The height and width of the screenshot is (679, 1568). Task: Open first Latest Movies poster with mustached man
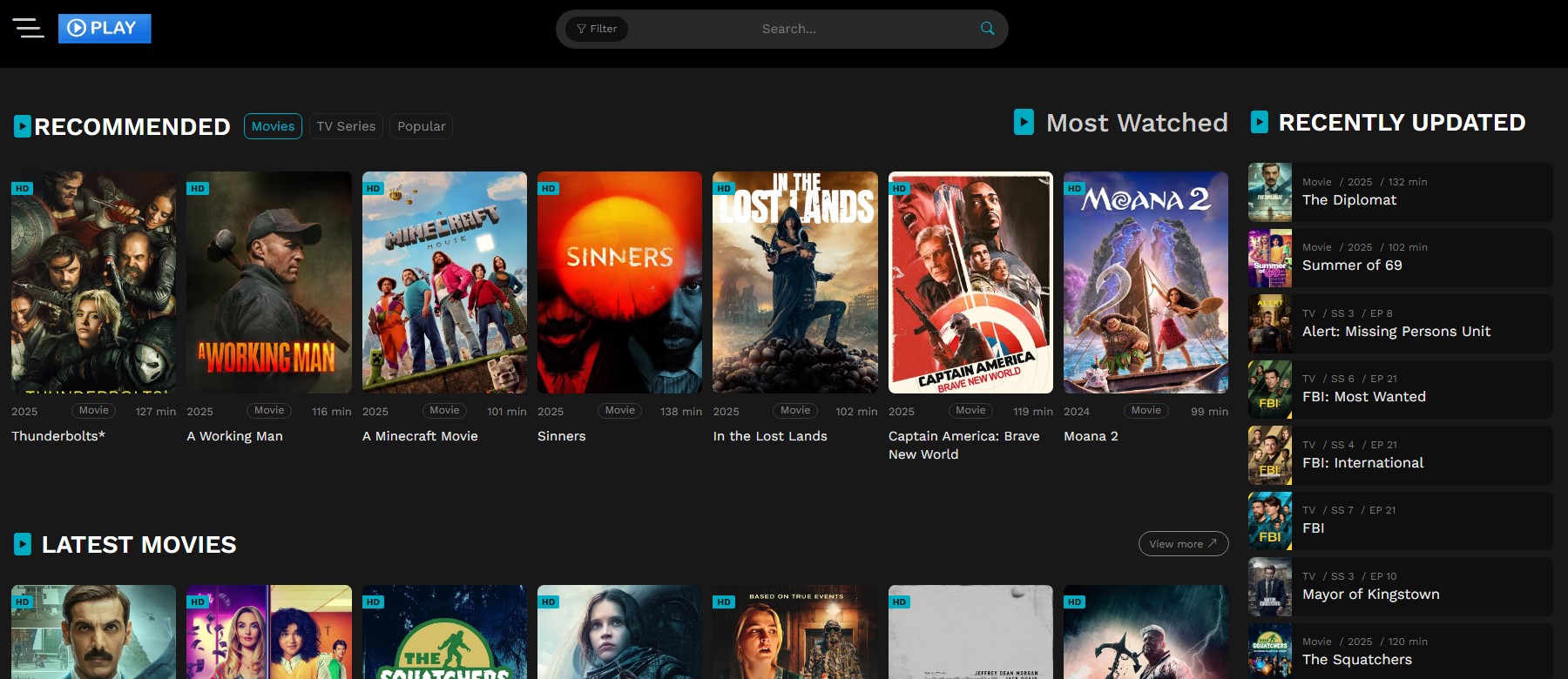(93, 632)
